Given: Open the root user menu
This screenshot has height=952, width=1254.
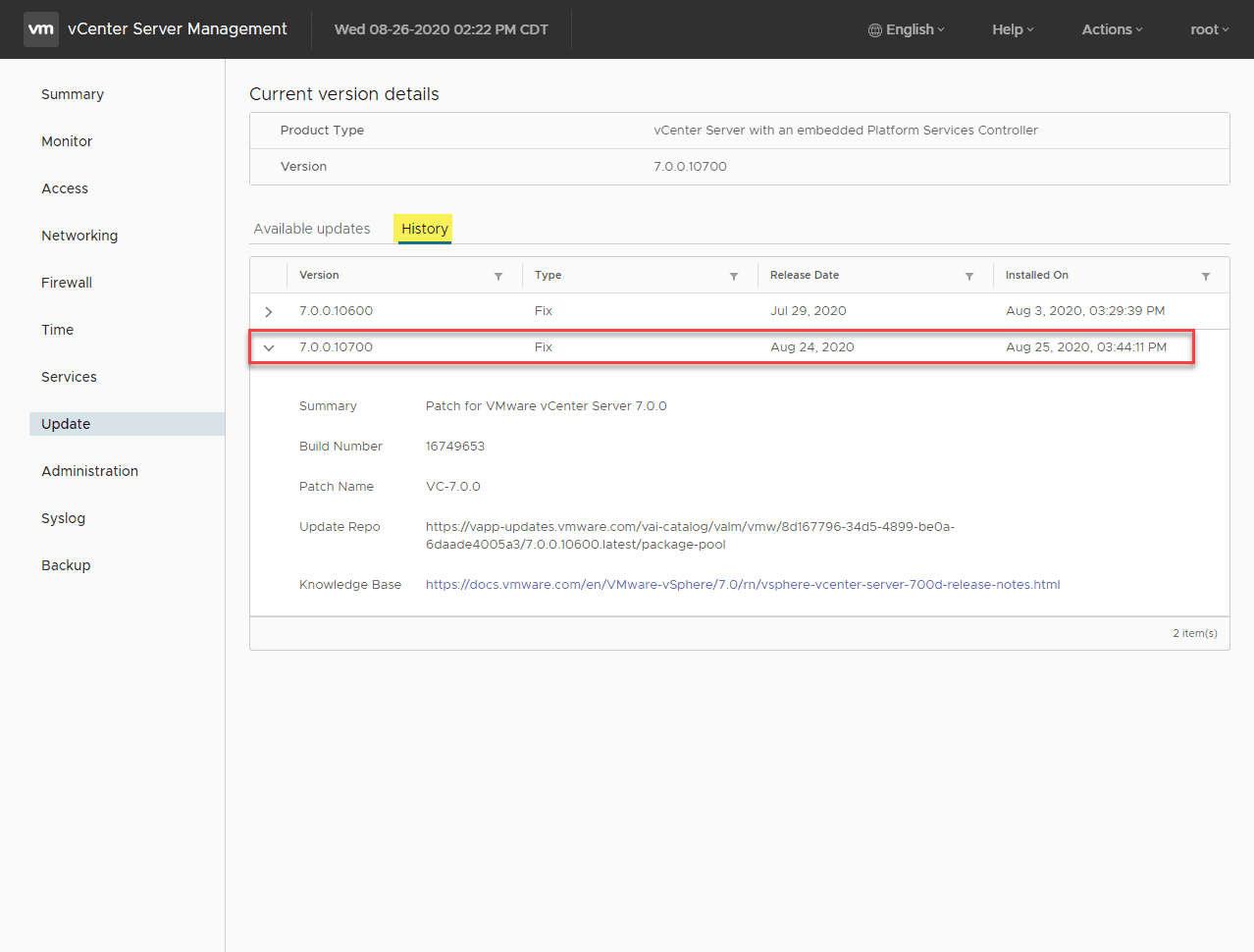Looking at the screenshot, I should pos(1209,29).
